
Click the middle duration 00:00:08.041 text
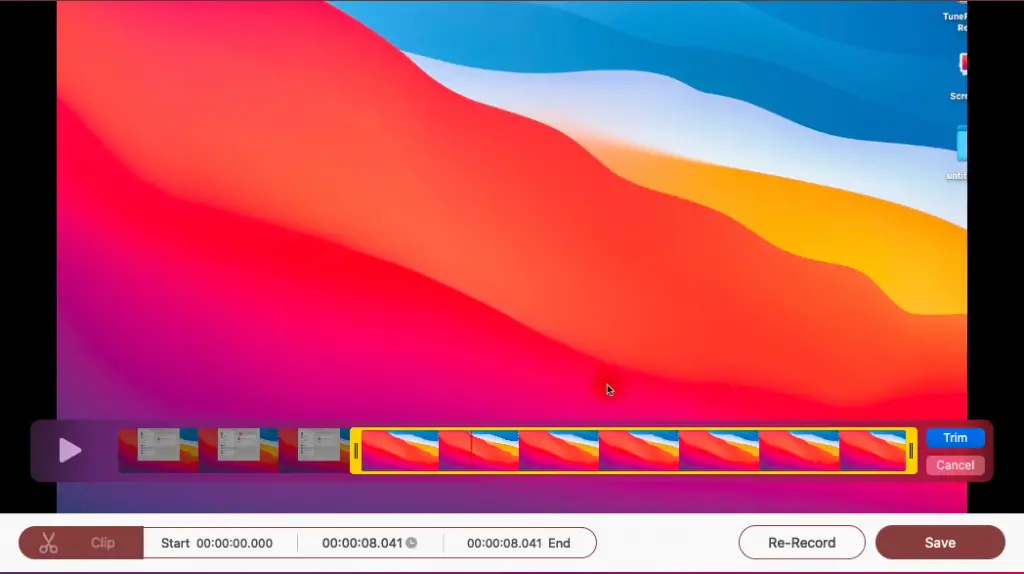[362, 543]
